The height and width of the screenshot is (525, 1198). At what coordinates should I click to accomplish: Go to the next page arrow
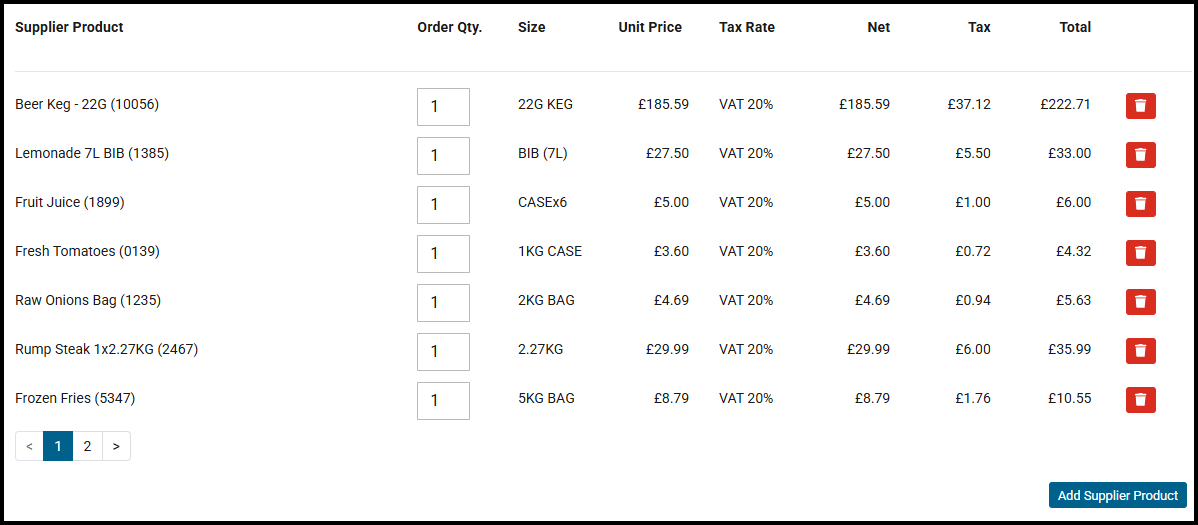point(116,446)
